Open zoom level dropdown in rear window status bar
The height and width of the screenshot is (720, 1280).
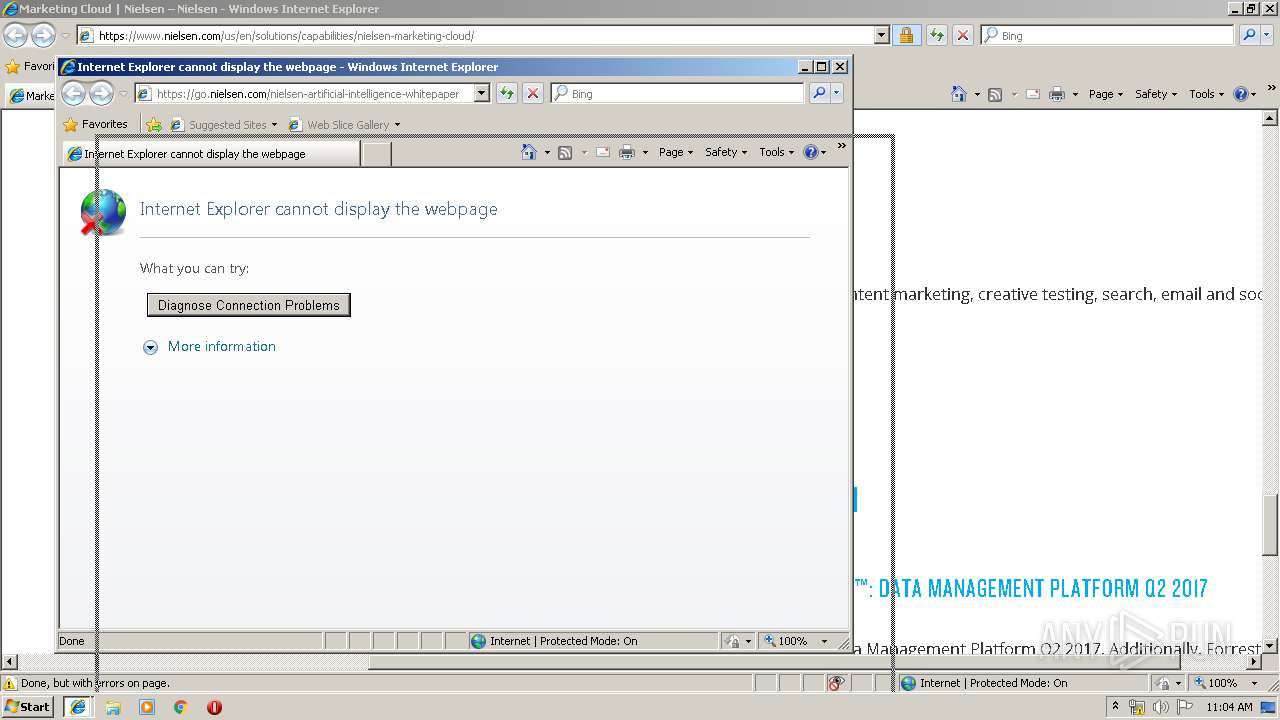point(1255,683)
